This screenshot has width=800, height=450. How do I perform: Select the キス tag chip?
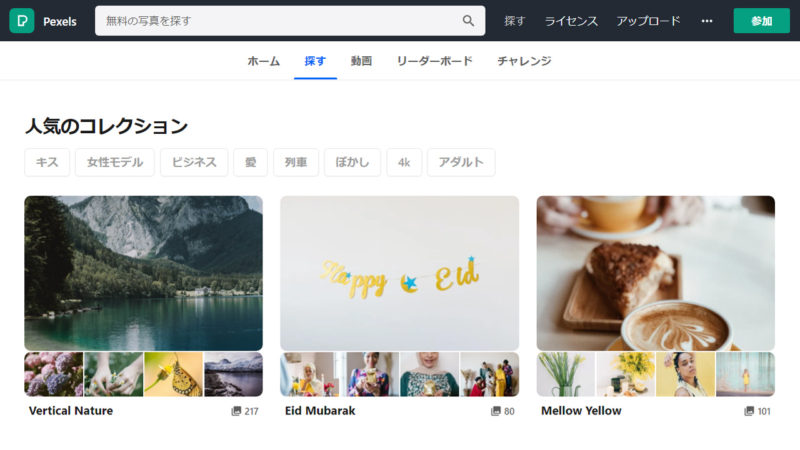pyautogui.click(x=47, y=162)
